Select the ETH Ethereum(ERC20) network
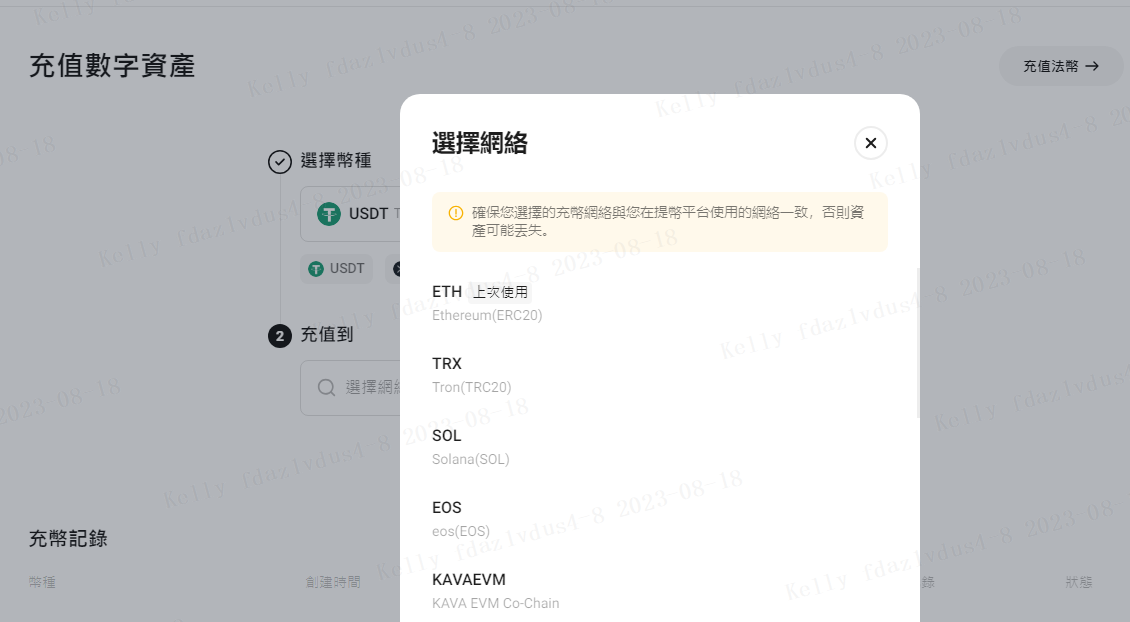 (659, 303)
